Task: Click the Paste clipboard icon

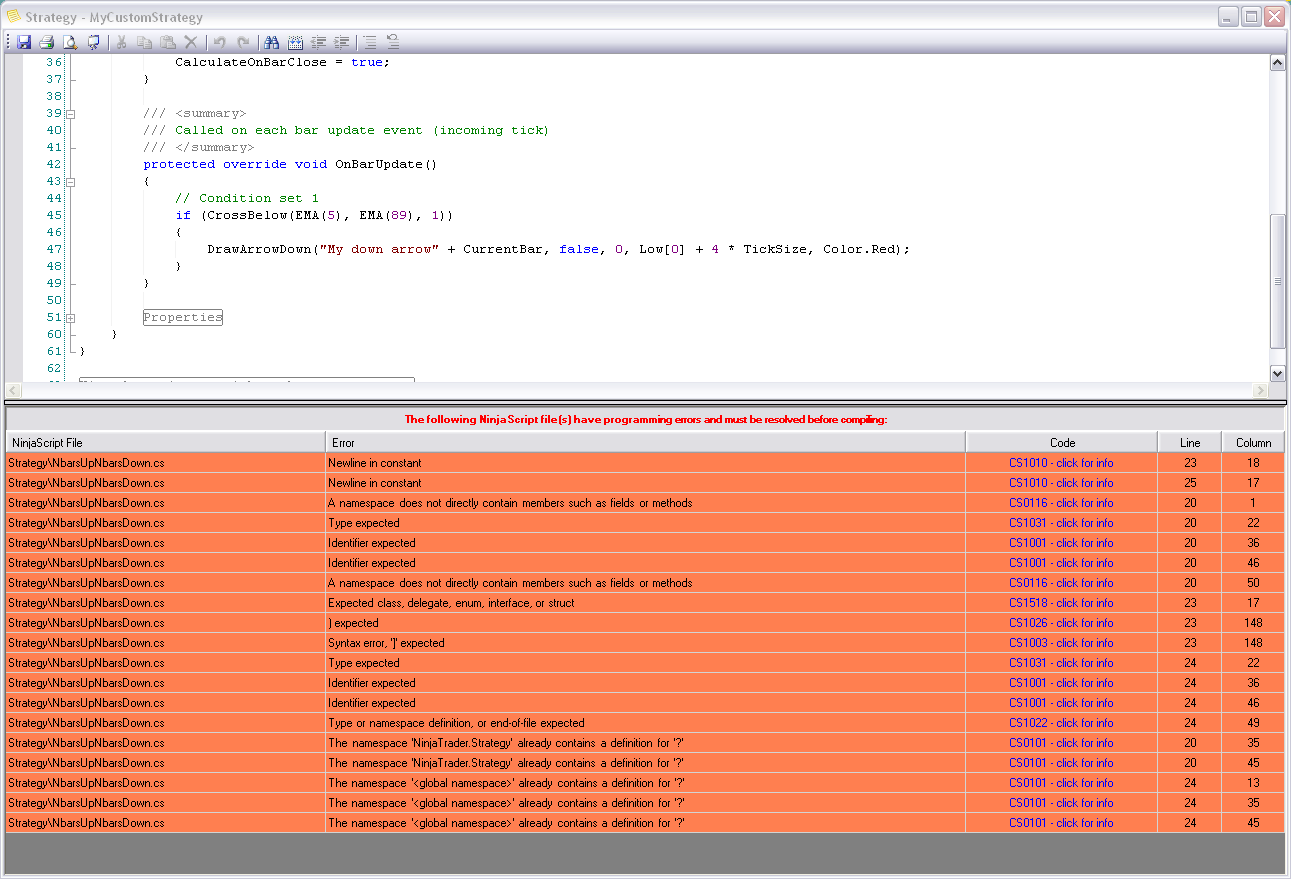Action: click(x=168, y=42)
